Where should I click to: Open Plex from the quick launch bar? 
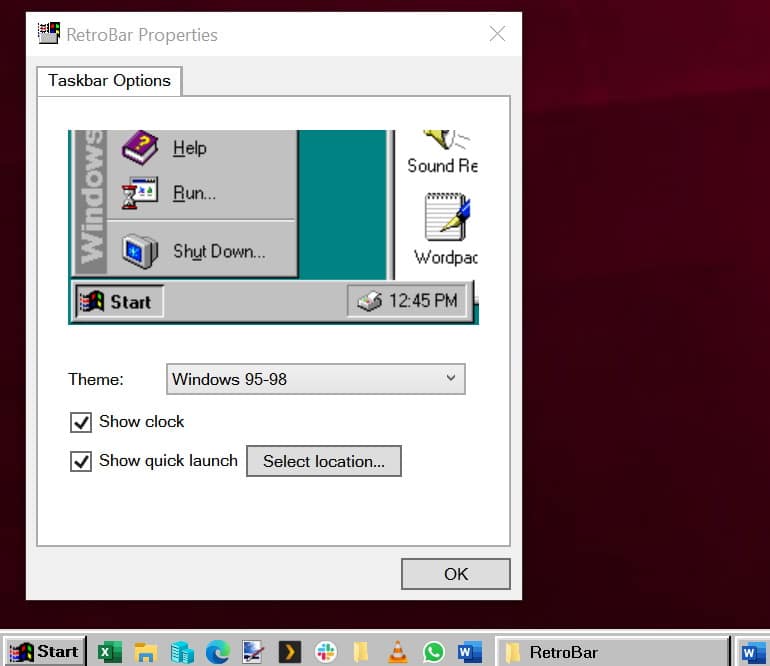289,652
